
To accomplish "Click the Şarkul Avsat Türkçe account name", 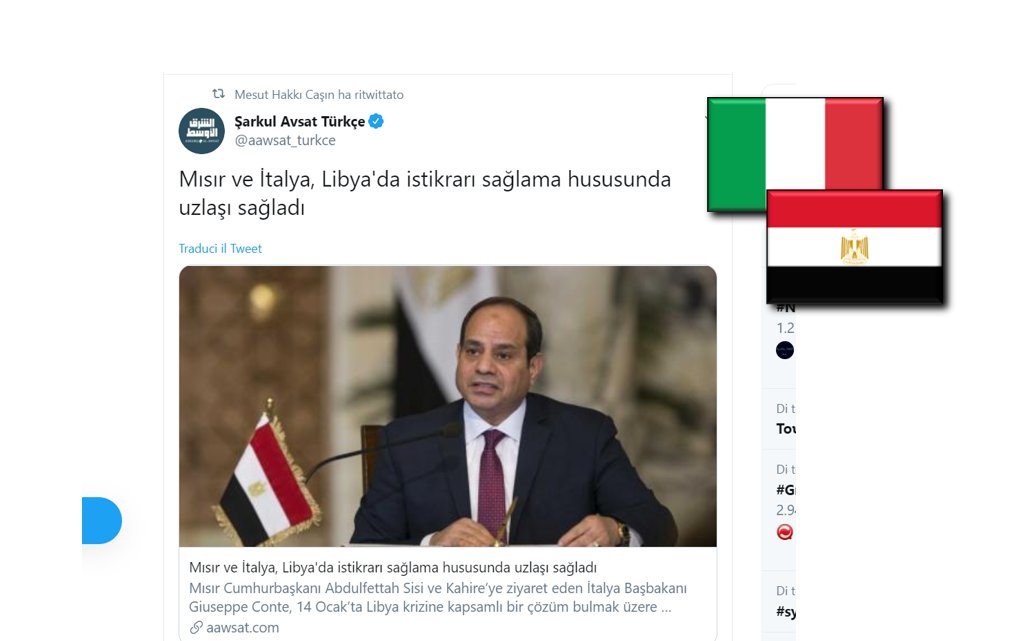I will click(x=299, y=122).
